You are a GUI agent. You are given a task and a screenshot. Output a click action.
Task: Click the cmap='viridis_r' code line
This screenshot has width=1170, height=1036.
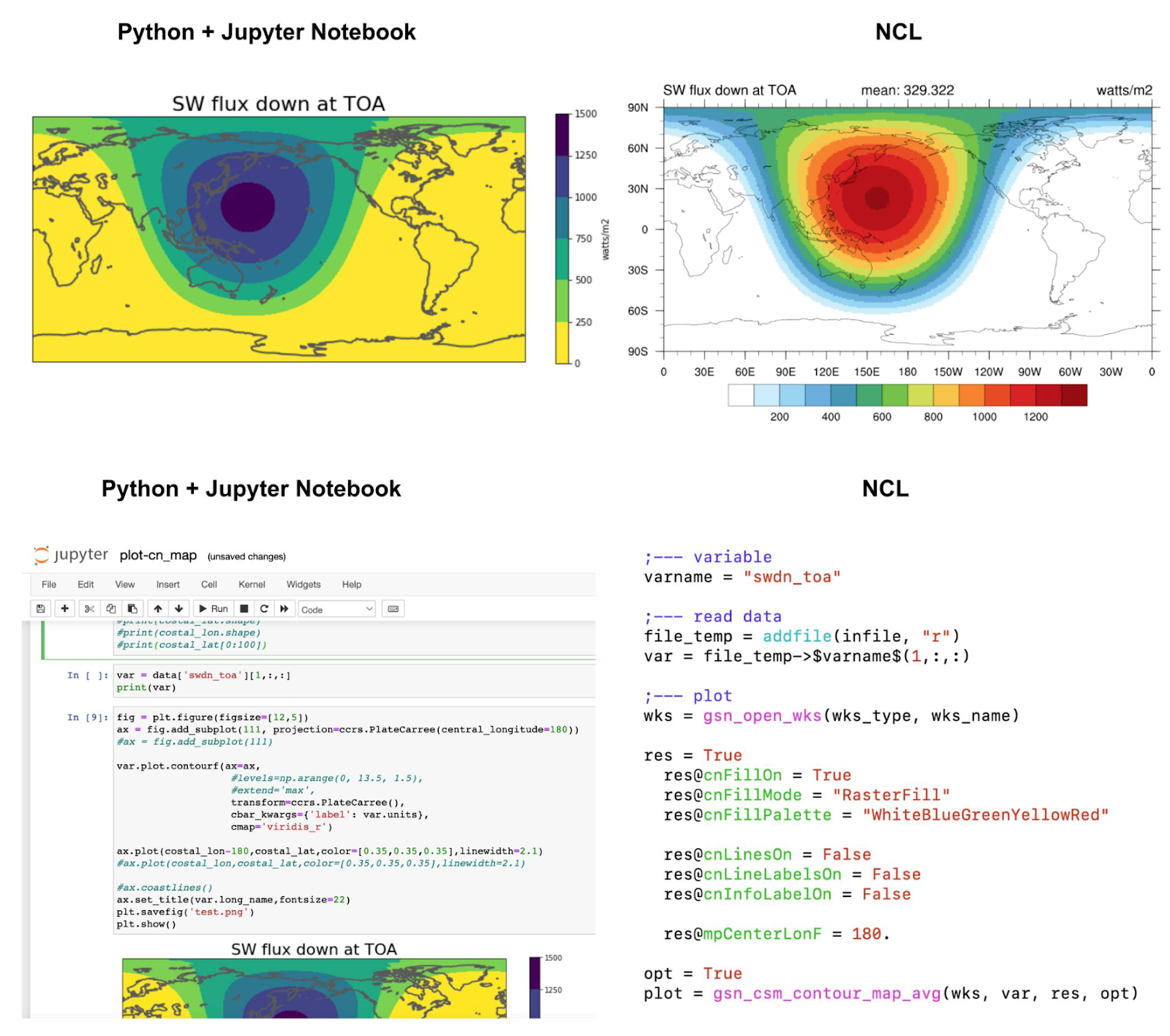[x=282, y=827]
